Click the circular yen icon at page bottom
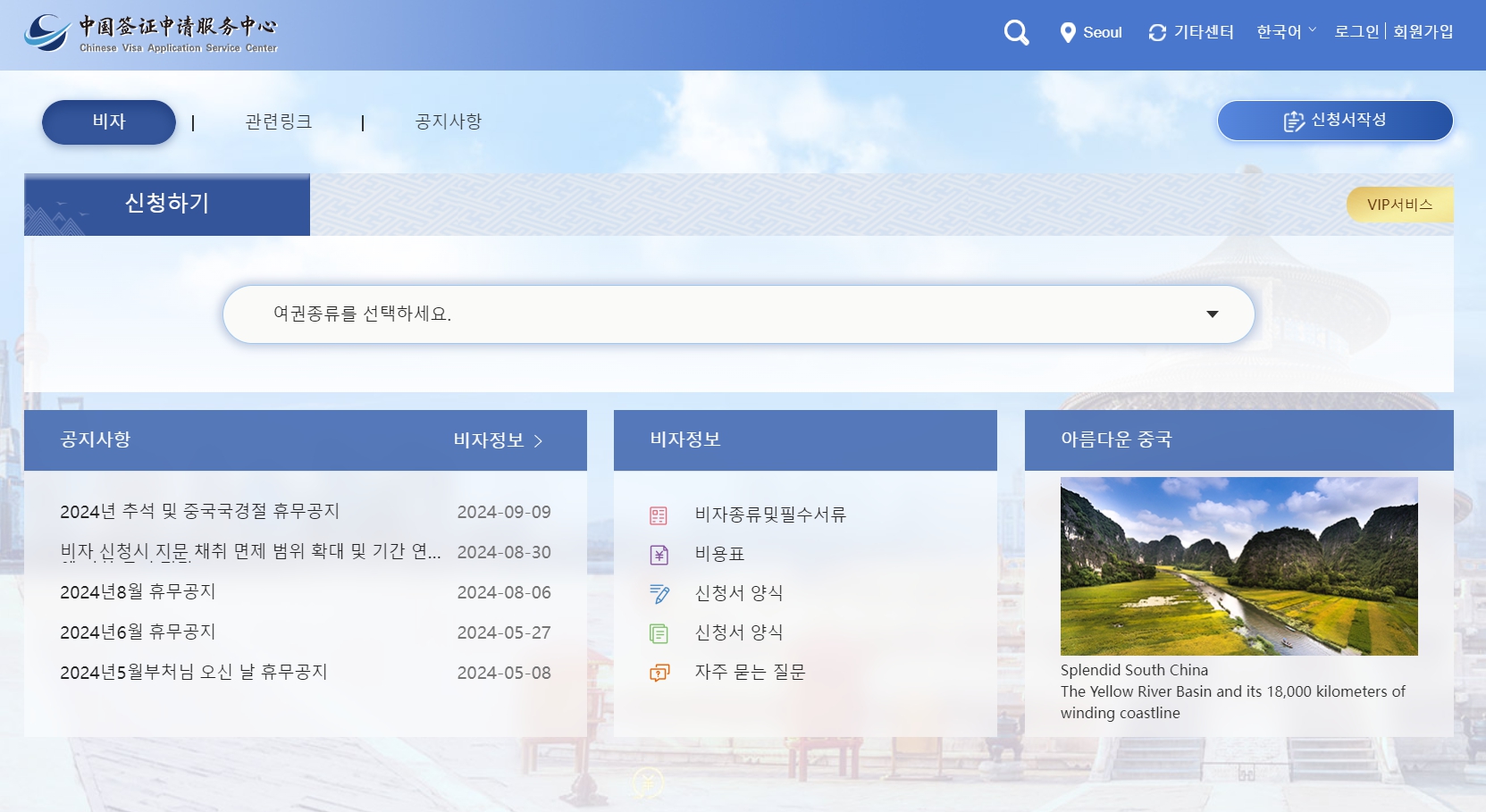Image resolution: width=1486 pixels, height=812 pixels. coord(650,781)
